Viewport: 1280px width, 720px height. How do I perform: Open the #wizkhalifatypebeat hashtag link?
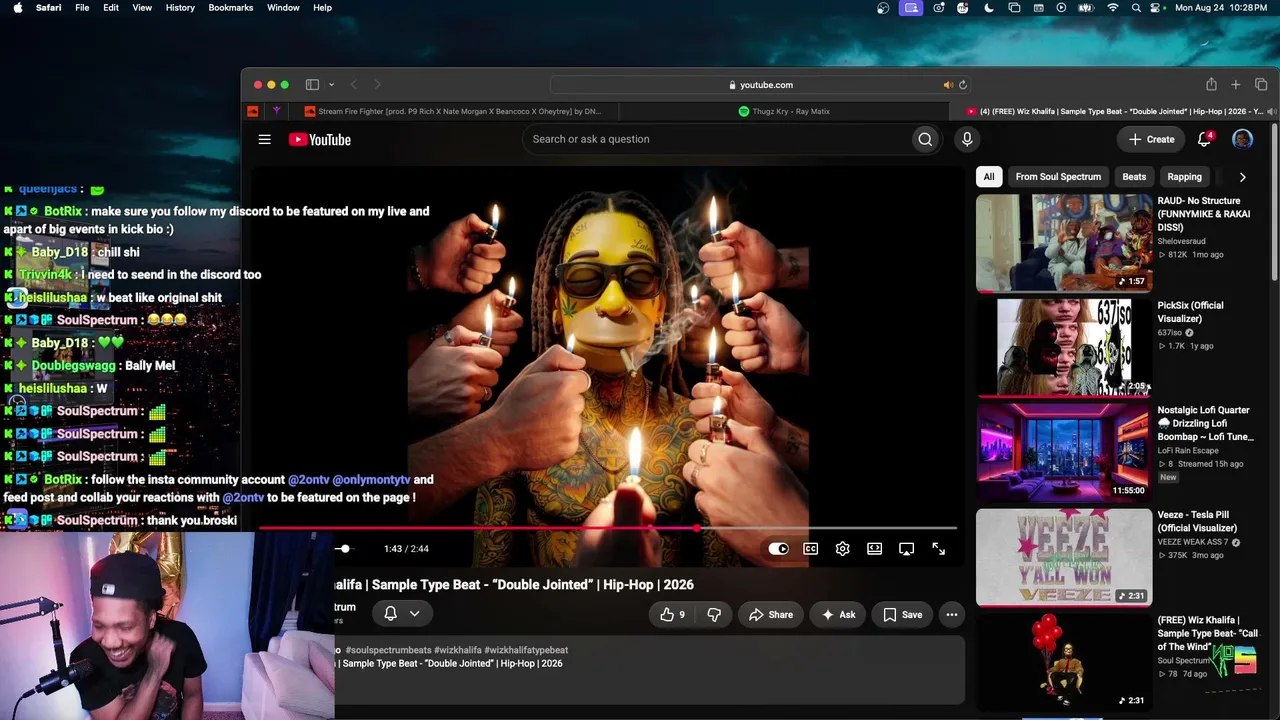click(526, 650)
